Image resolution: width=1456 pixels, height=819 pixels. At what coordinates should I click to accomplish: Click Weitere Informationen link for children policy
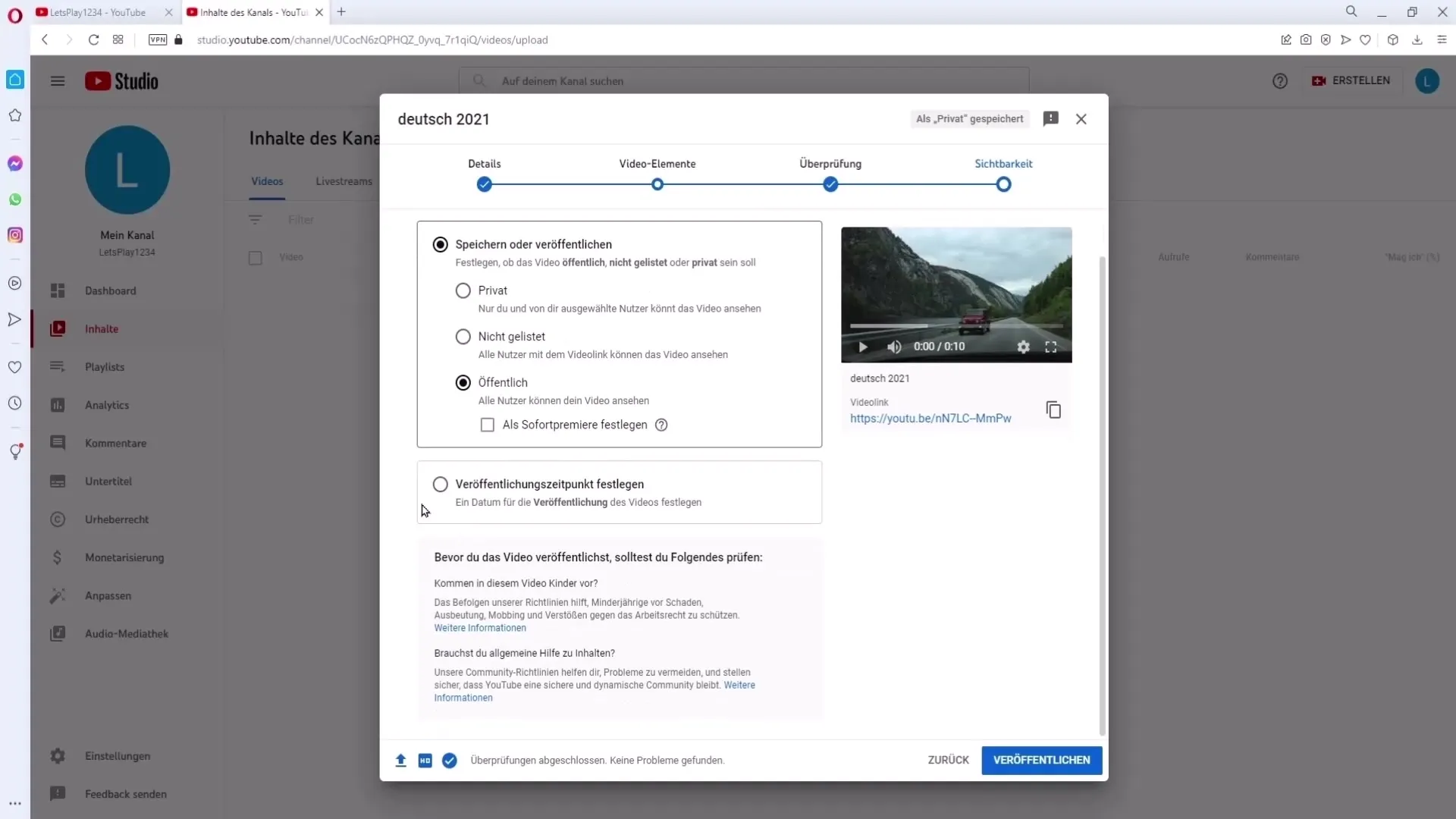pos(480,627)
